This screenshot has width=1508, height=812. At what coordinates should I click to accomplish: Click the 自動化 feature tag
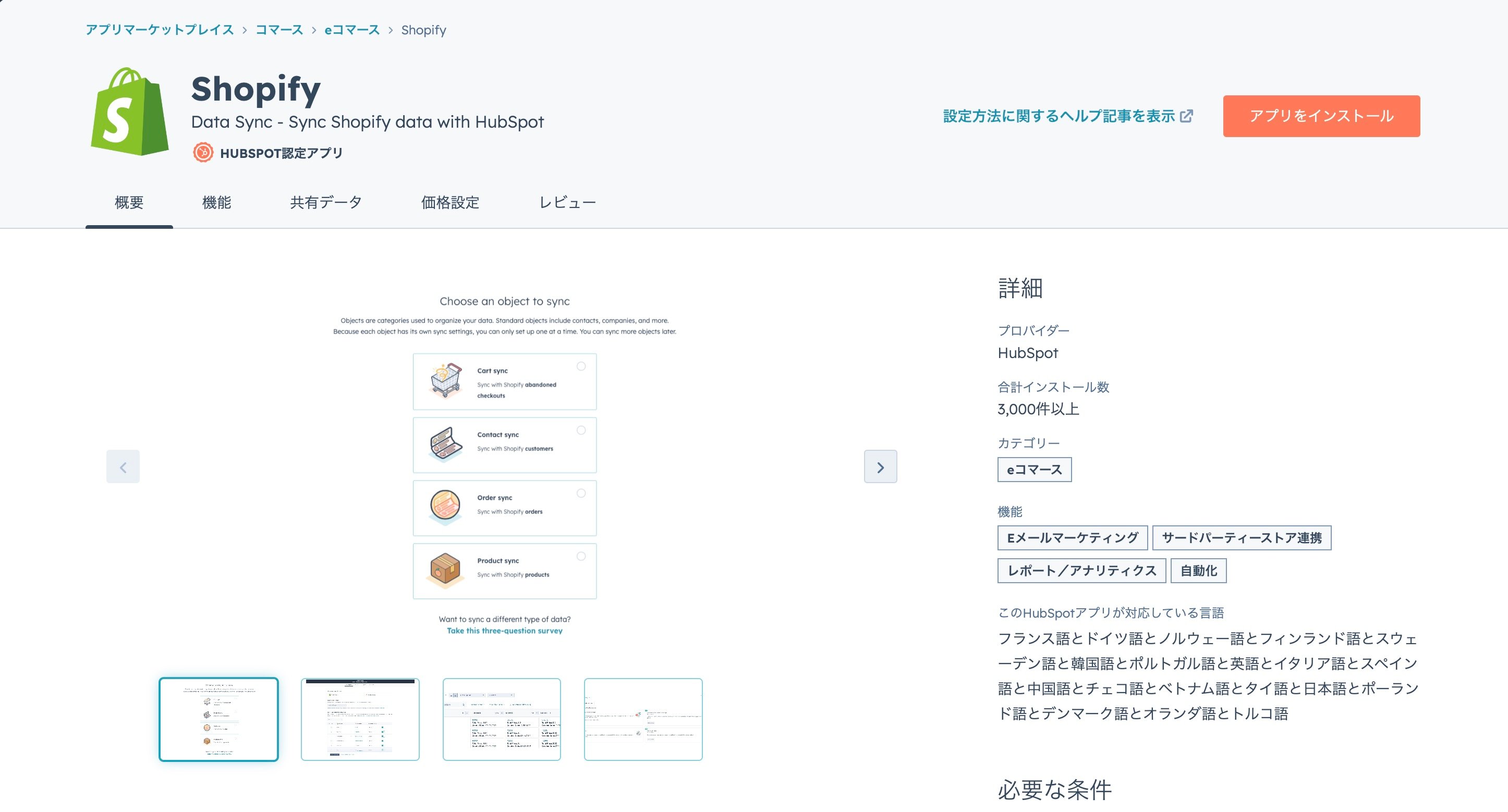tap(1198, 570)
